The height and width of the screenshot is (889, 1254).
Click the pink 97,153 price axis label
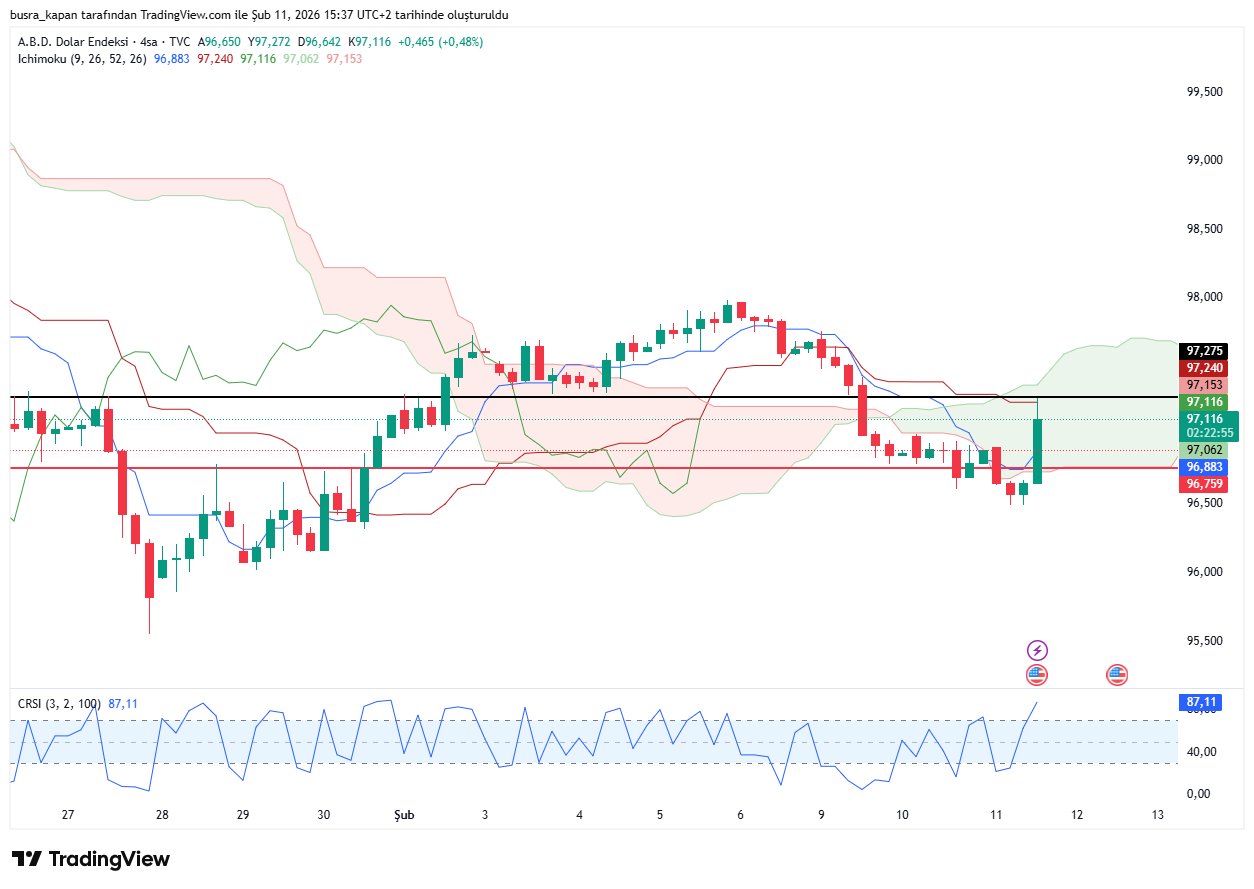coord(1204,385)
